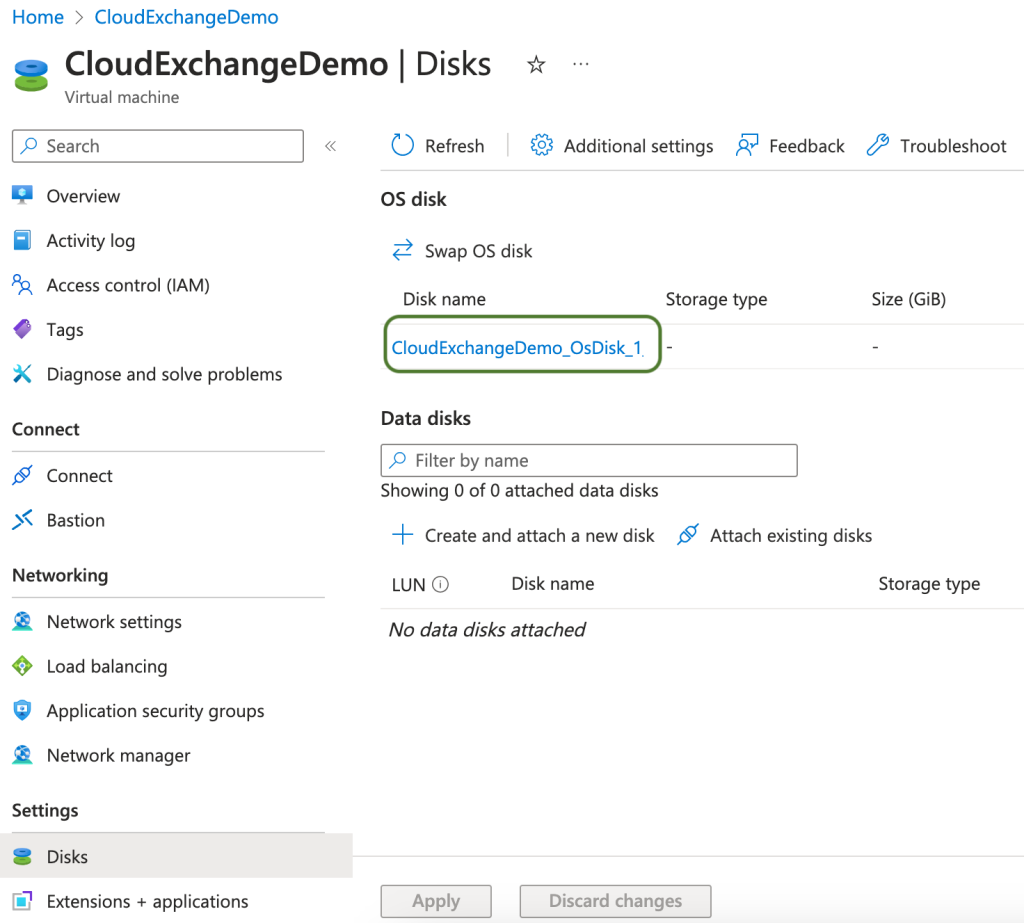Focus the Filter by name field
The width and height of the screenshot is (1024, 923).
[589, 461]
